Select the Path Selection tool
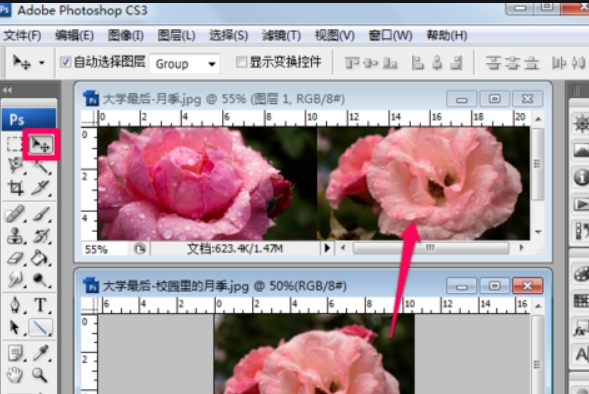The width and height of the screenshot is (589, 394). (x=15, y=328)
